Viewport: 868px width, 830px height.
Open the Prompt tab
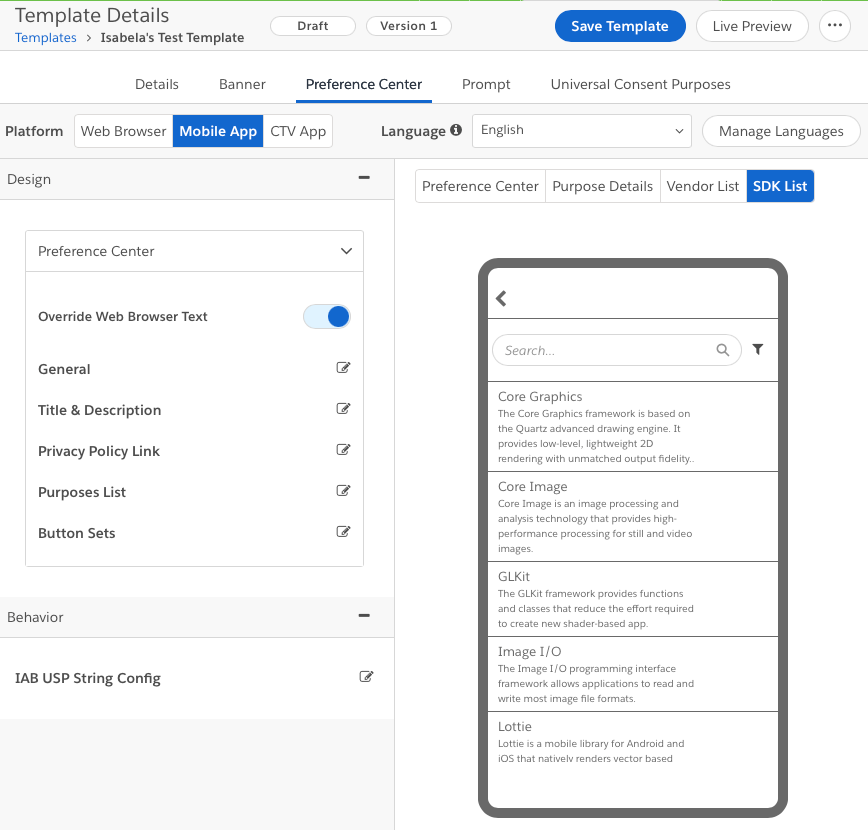coord(486,84)
